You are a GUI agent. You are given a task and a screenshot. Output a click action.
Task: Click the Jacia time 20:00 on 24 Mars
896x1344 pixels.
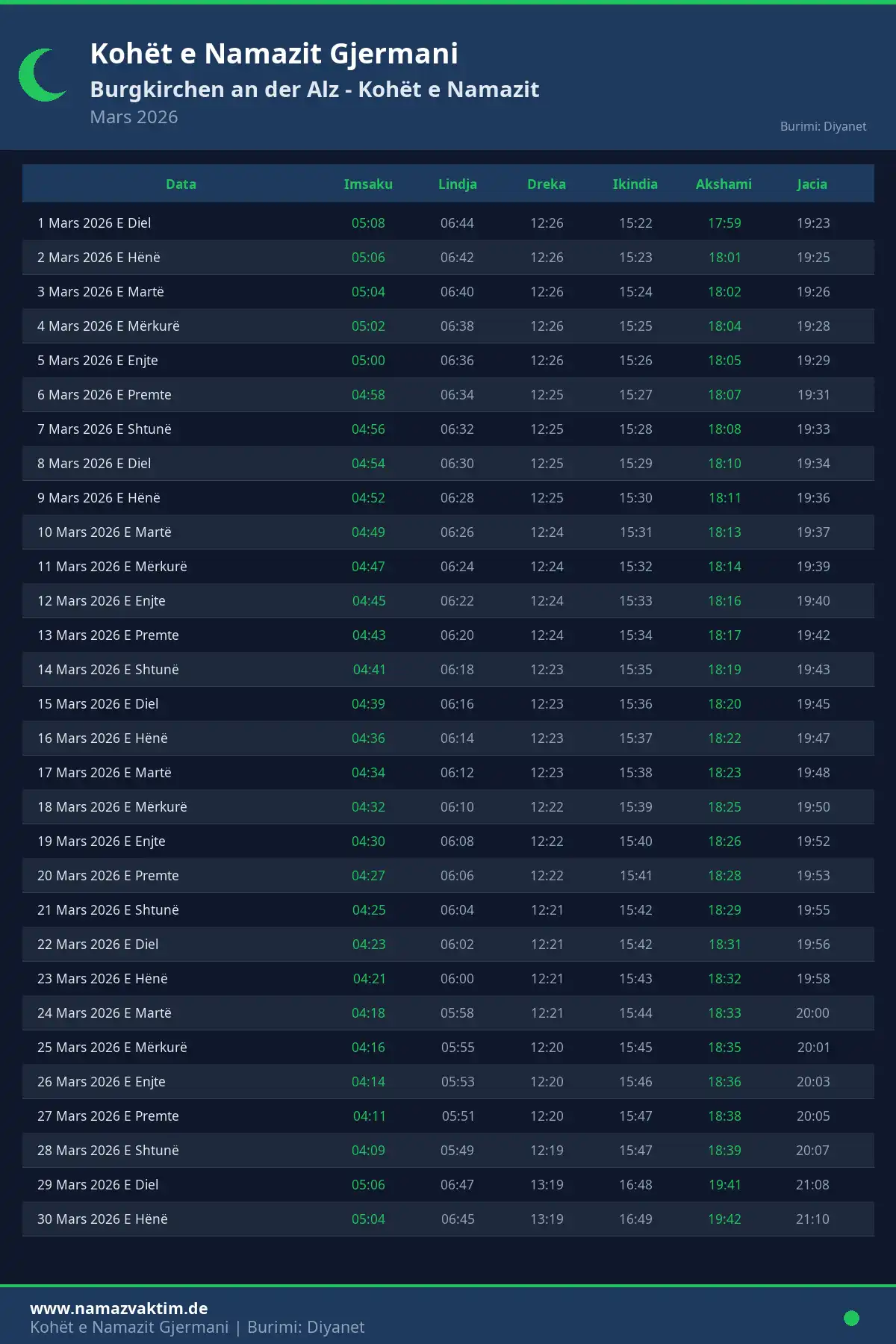812,1013
